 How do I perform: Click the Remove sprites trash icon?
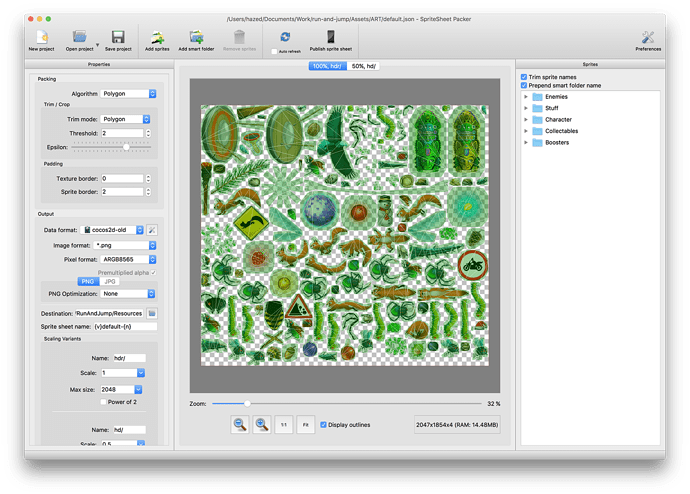click(239, 37)
